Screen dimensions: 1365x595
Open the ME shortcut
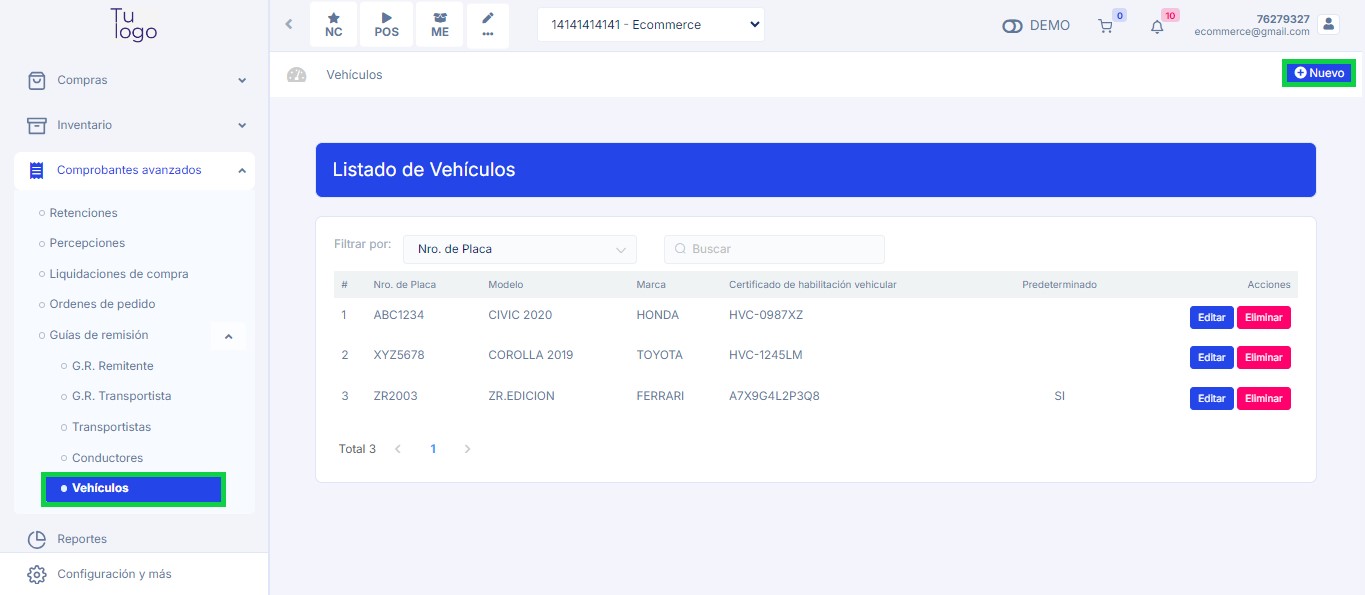(440, 25)
